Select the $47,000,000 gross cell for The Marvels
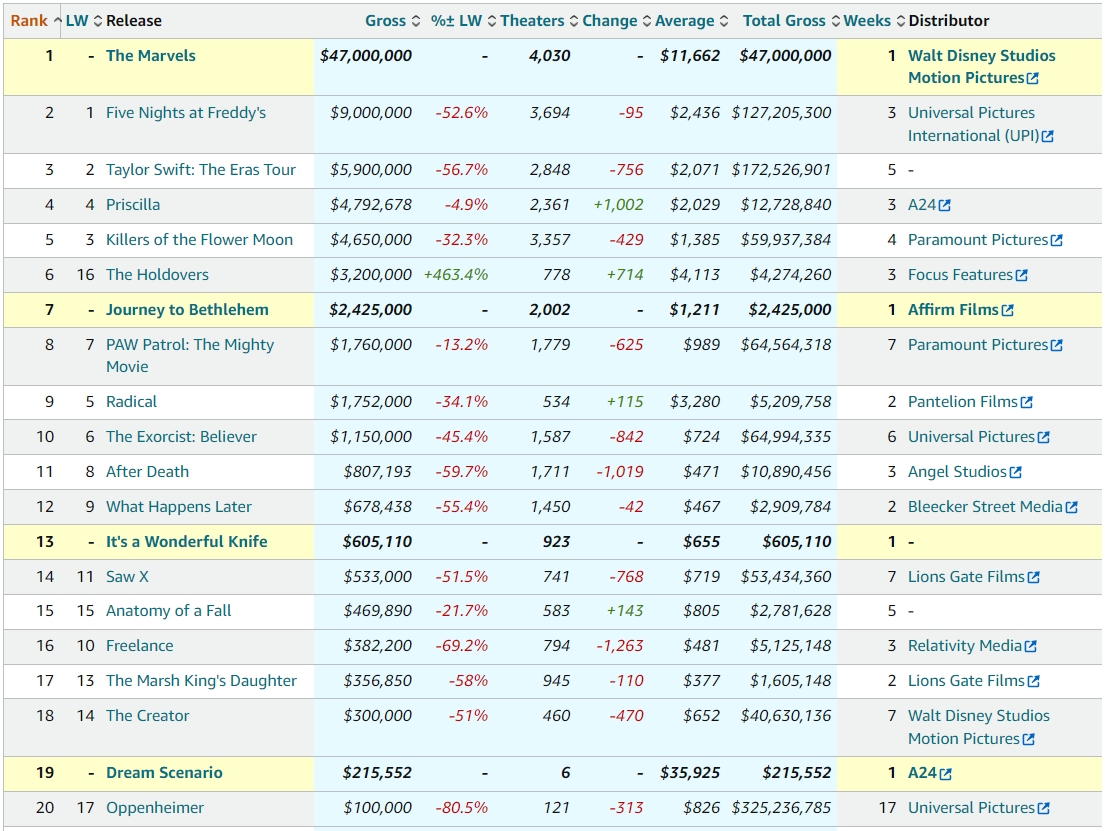Image resolution: width=1105 pixels, height=831 pixels. [x=366, y=56]
